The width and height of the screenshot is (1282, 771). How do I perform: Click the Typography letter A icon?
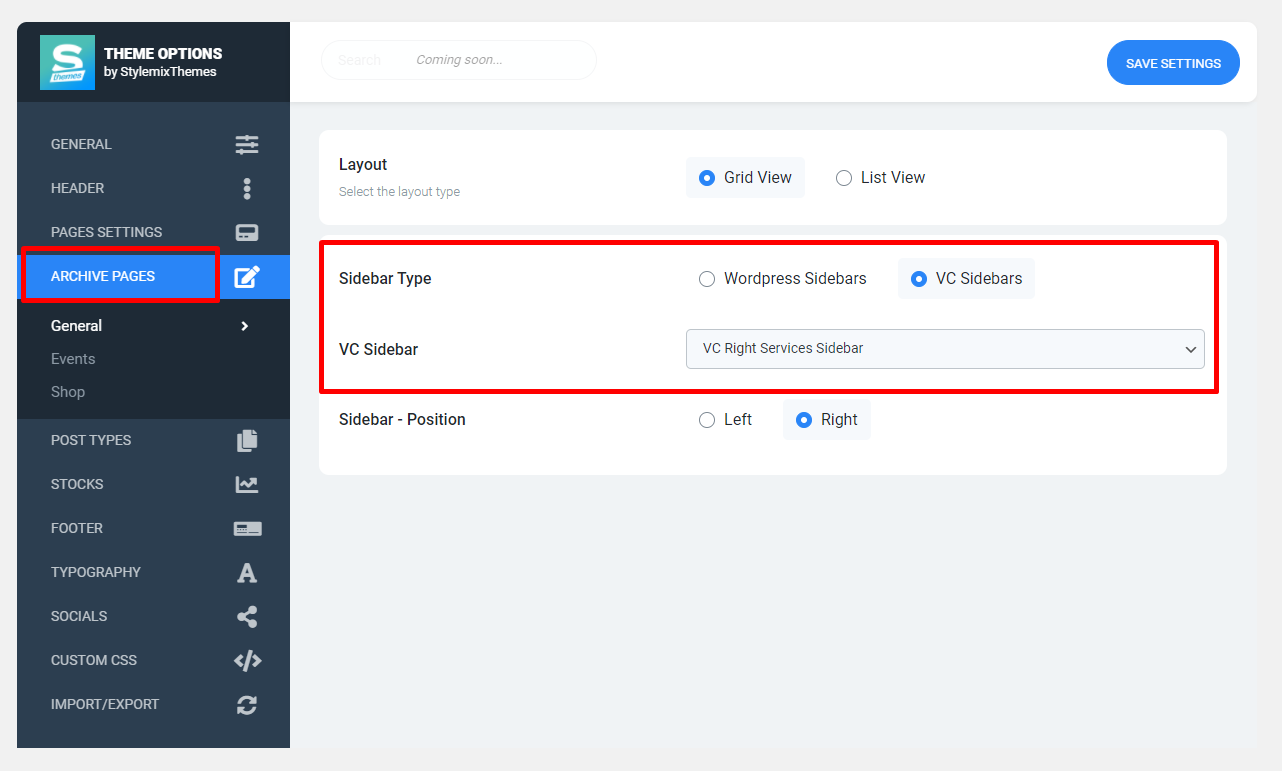[247, 572]
